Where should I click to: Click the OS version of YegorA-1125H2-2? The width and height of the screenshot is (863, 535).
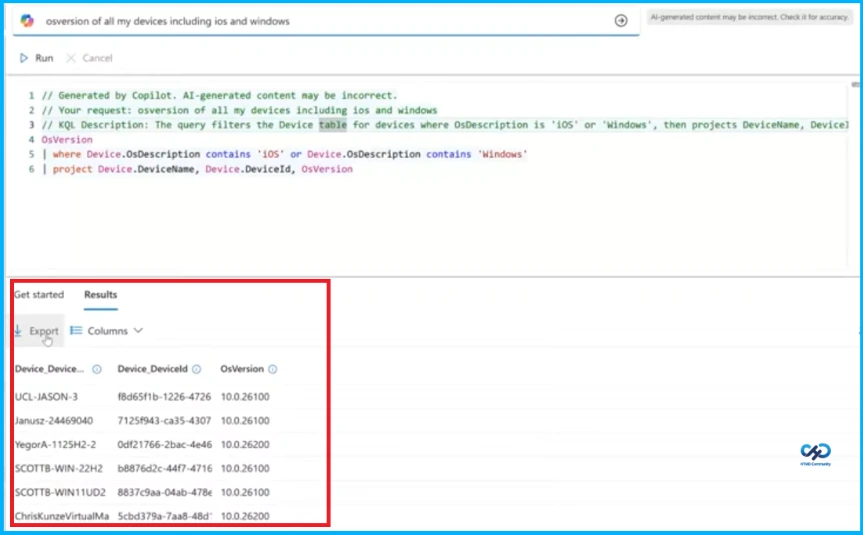[x=245, y=444]
